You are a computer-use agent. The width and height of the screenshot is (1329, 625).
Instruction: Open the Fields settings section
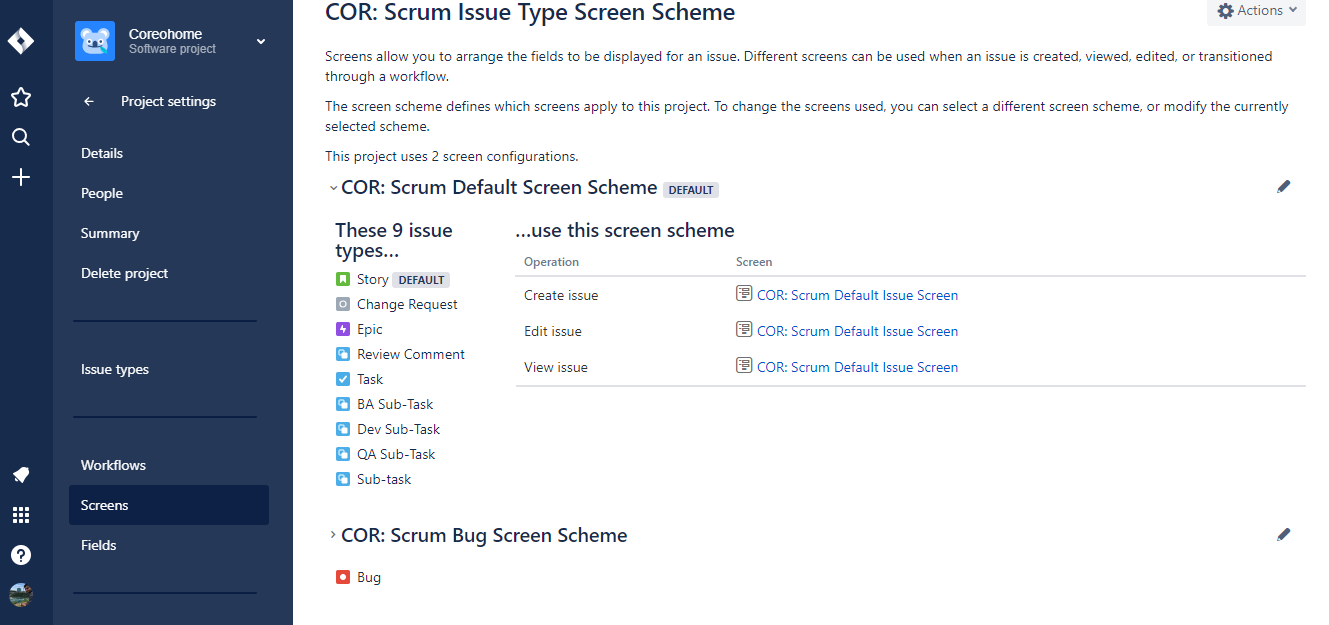(x=98, y=545)
